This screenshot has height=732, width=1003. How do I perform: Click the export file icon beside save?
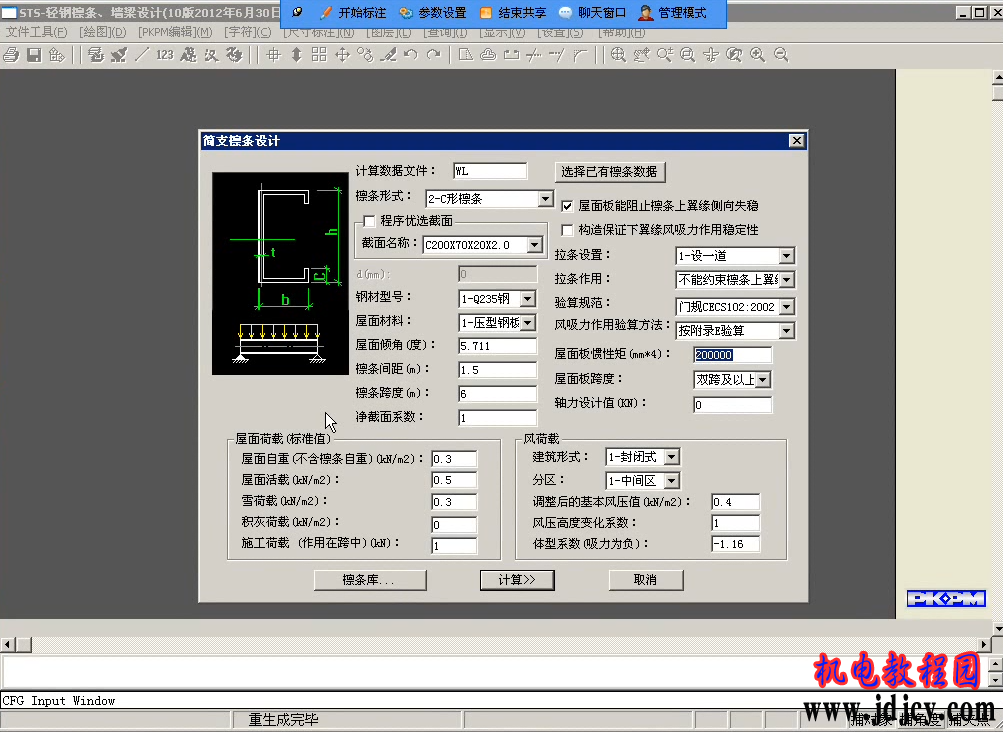tap(57, 55)
